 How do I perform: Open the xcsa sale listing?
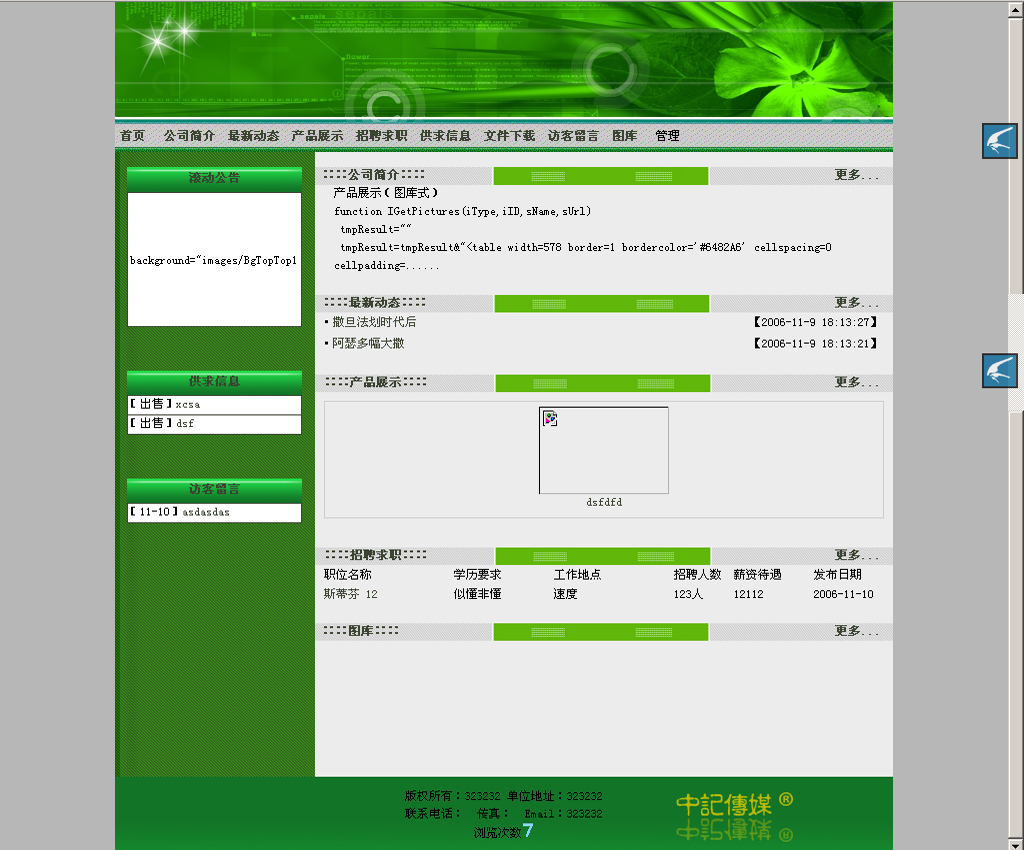(187, 405)
